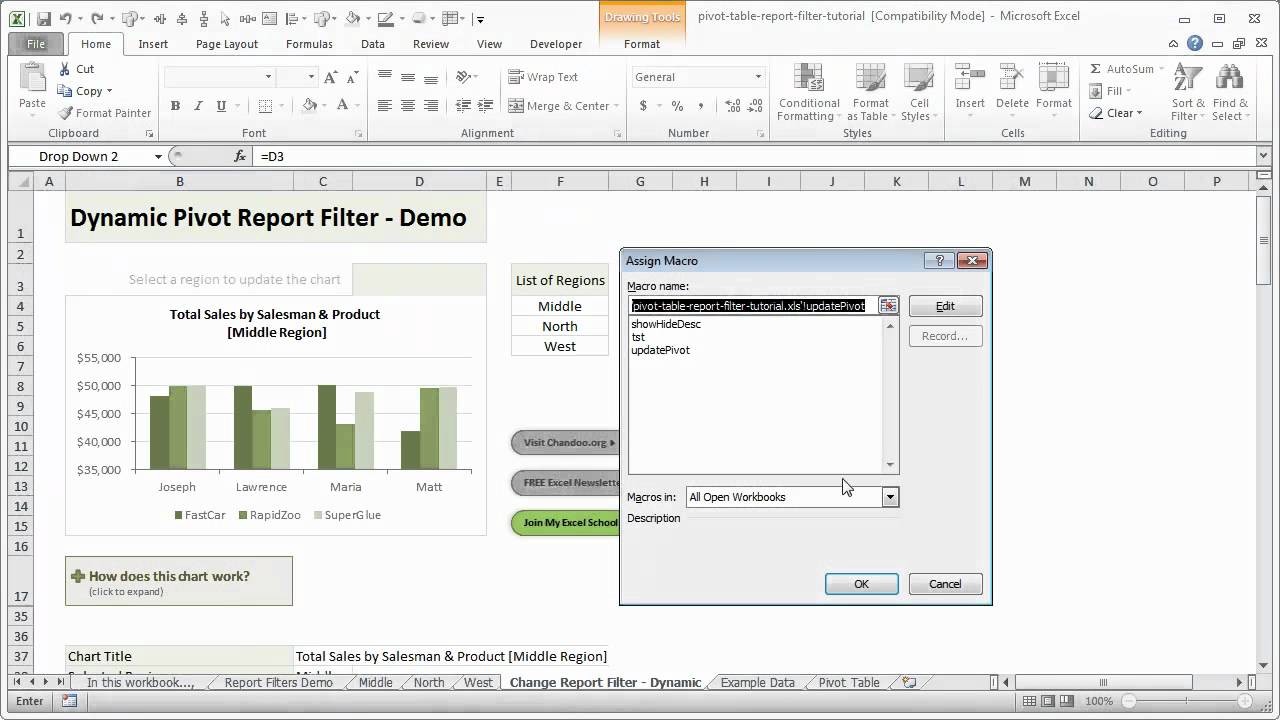Viewport: 1280px width, 720px height.
Task: Select the updatePivot macro in the list
Action: point(660,350)
